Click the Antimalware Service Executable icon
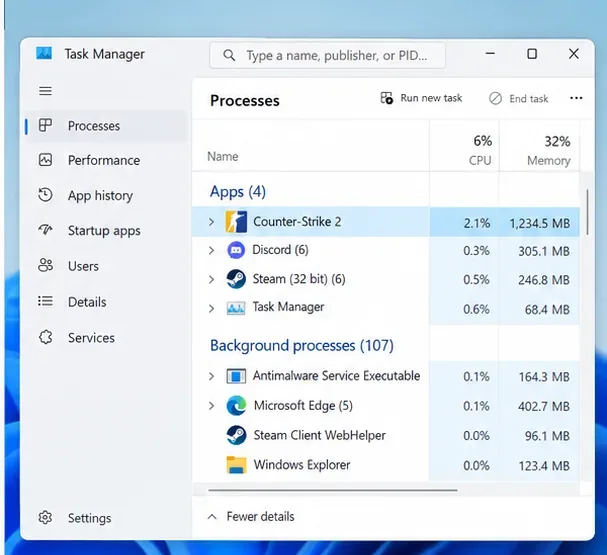 click(x=236, y=376)
